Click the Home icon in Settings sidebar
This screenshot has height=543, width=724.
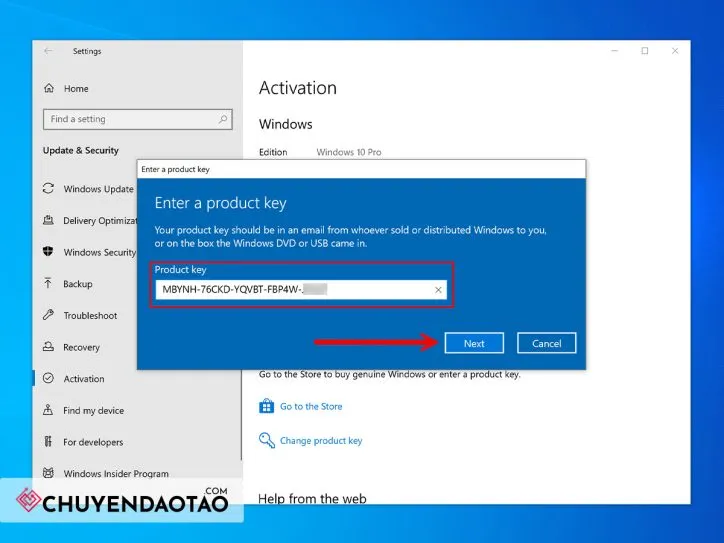coord(49,88)
